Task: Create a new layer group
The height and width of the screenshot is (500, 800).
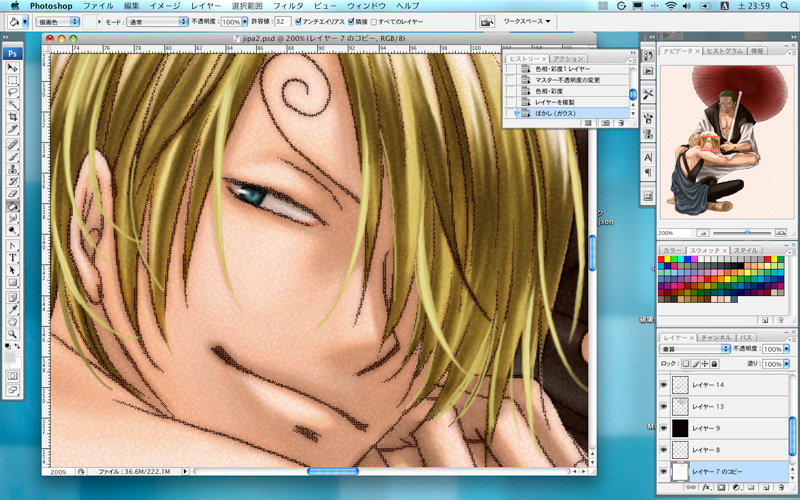Action: (x=752, y=488)
